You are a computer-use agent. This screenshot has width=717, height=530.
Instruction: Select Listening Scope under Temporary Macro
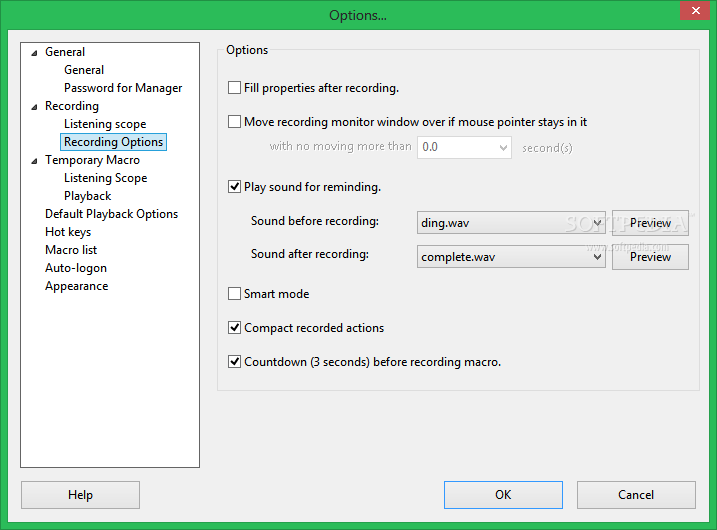(106, 178)
